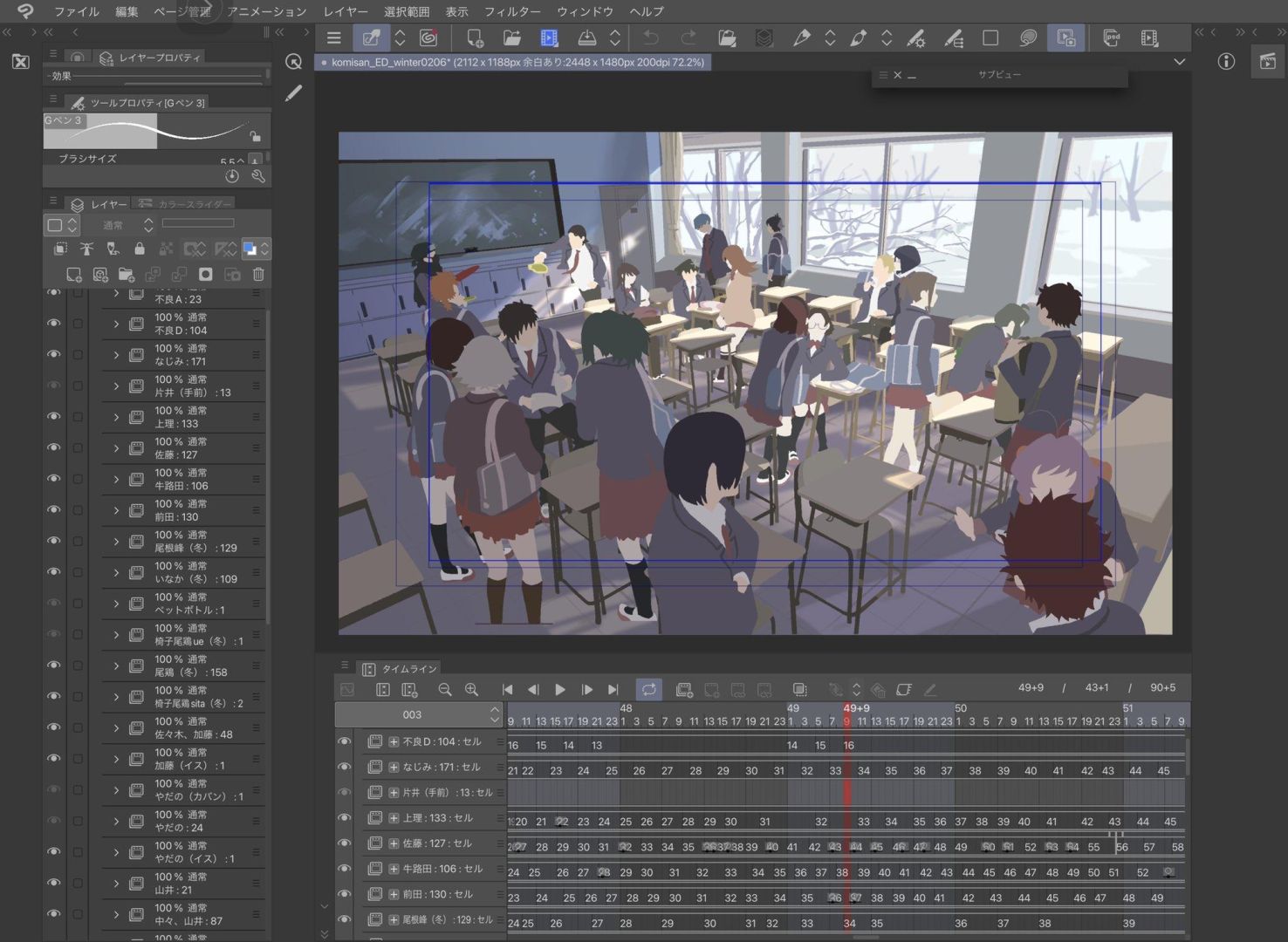Click the open file folder icon
Viewport: 1288px width, 942px height.
click(x=511, y=38)
